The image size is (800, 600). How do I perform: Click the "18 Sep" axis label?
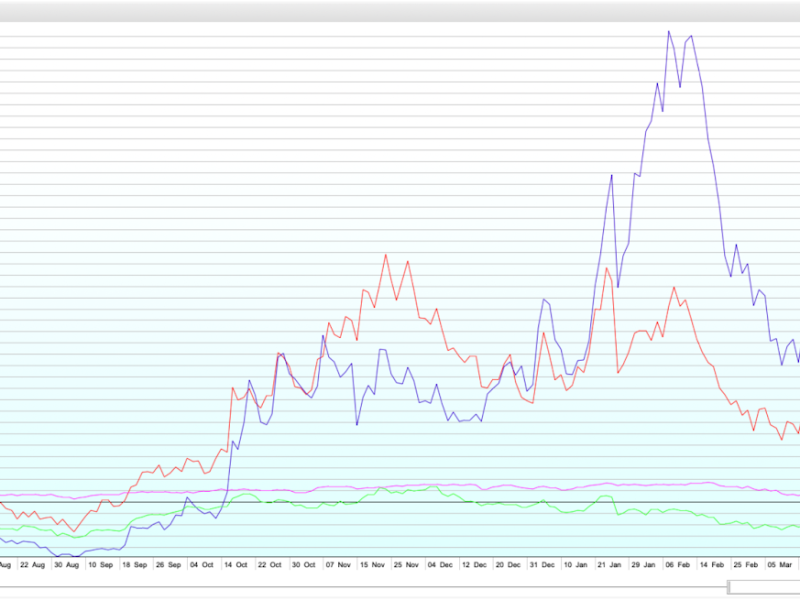135,565
